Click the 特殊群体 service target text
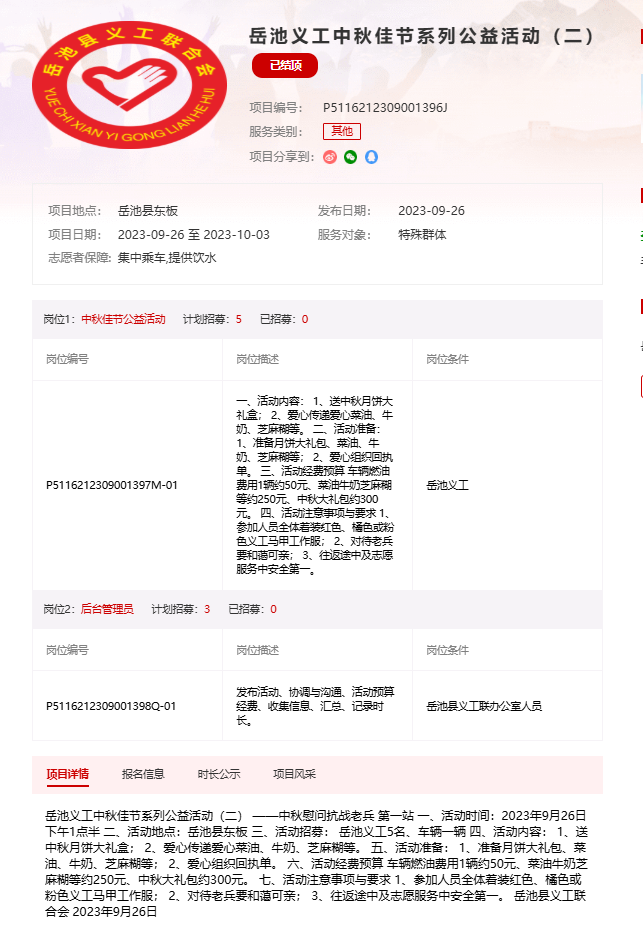643x925 pixels. coord(422,235)
